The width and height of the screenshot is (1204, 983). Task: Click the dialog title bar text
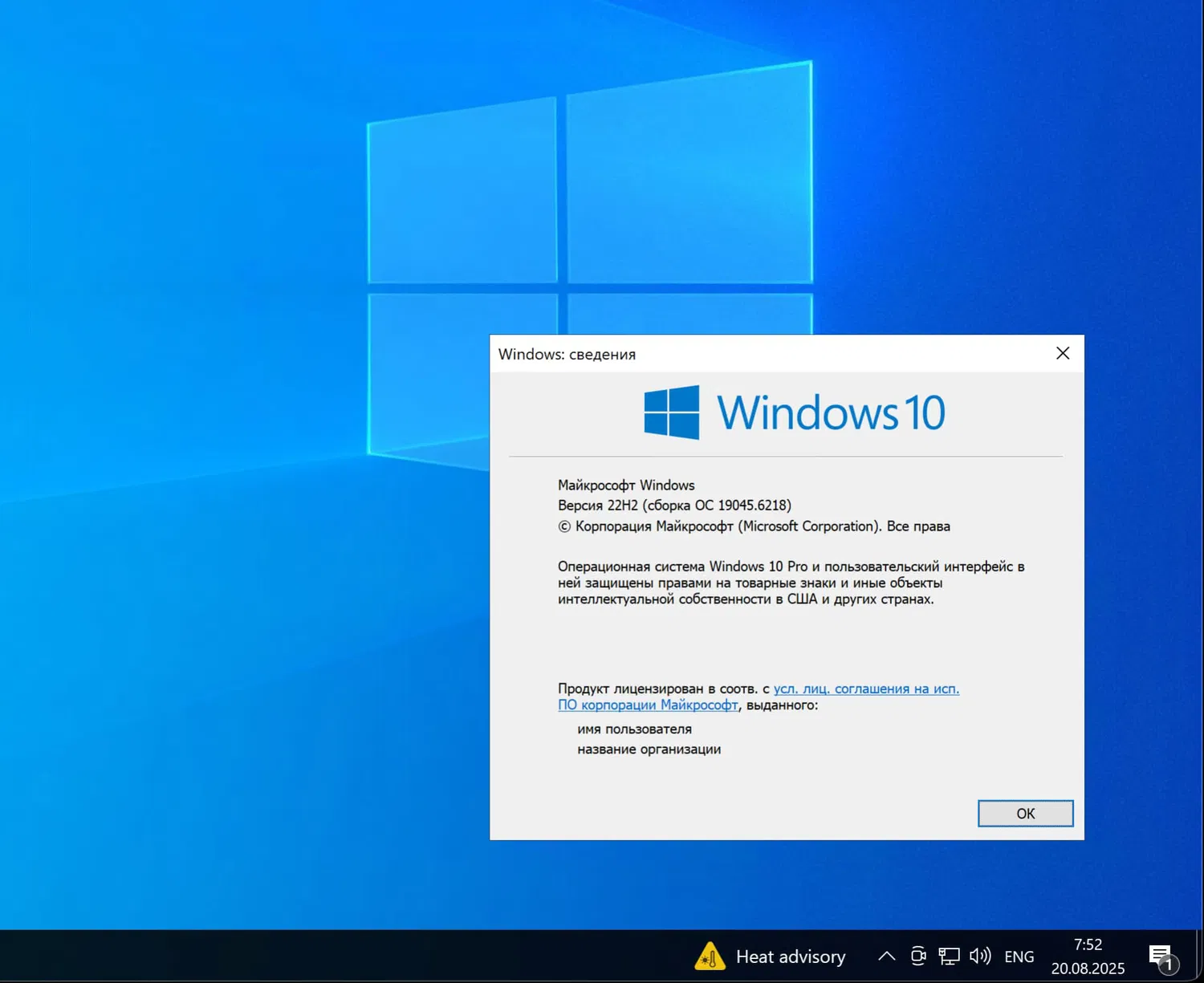[x=567, y=354]
